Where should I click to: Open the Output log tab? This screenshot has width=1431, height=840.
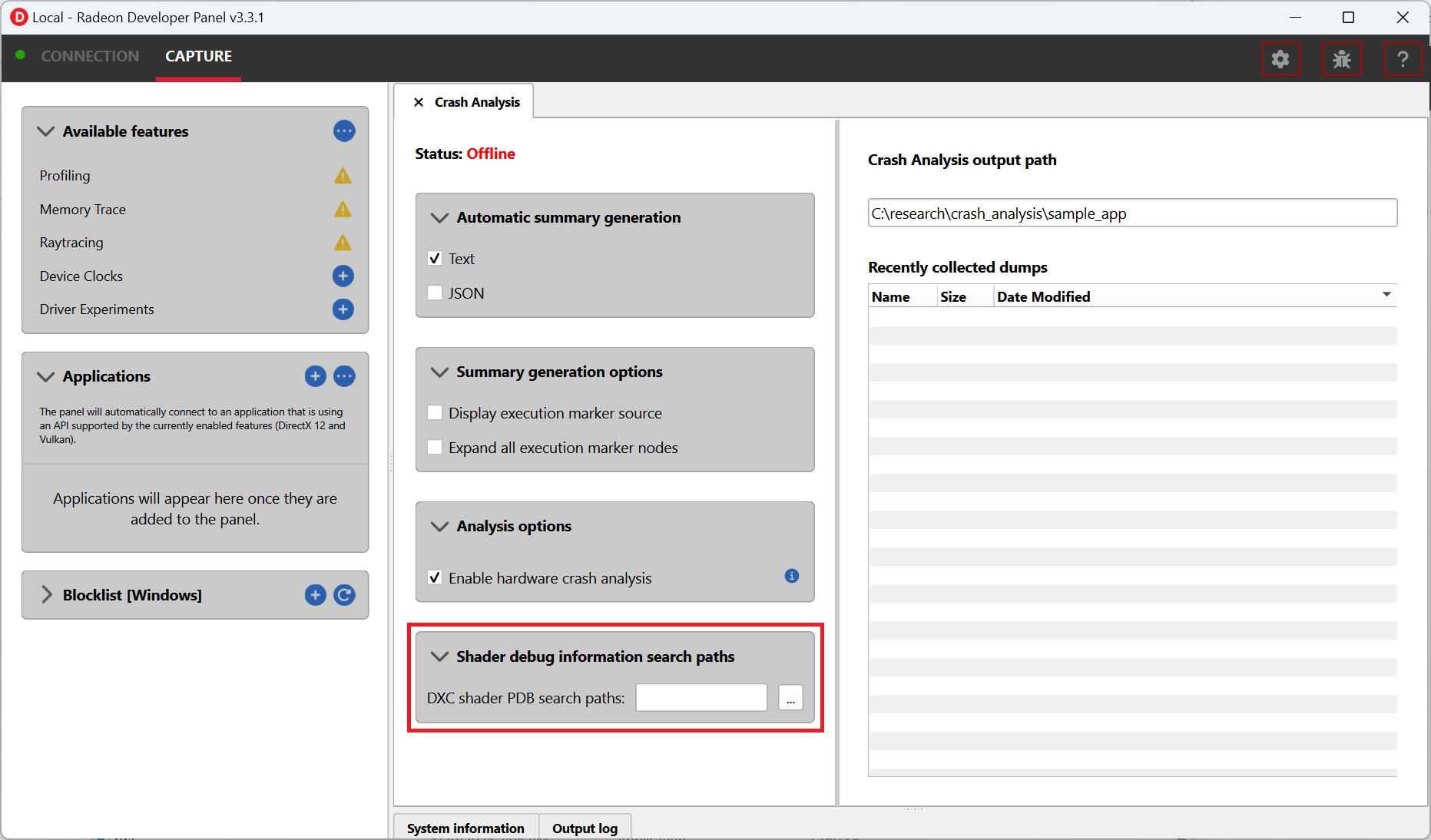pos(585,828)
